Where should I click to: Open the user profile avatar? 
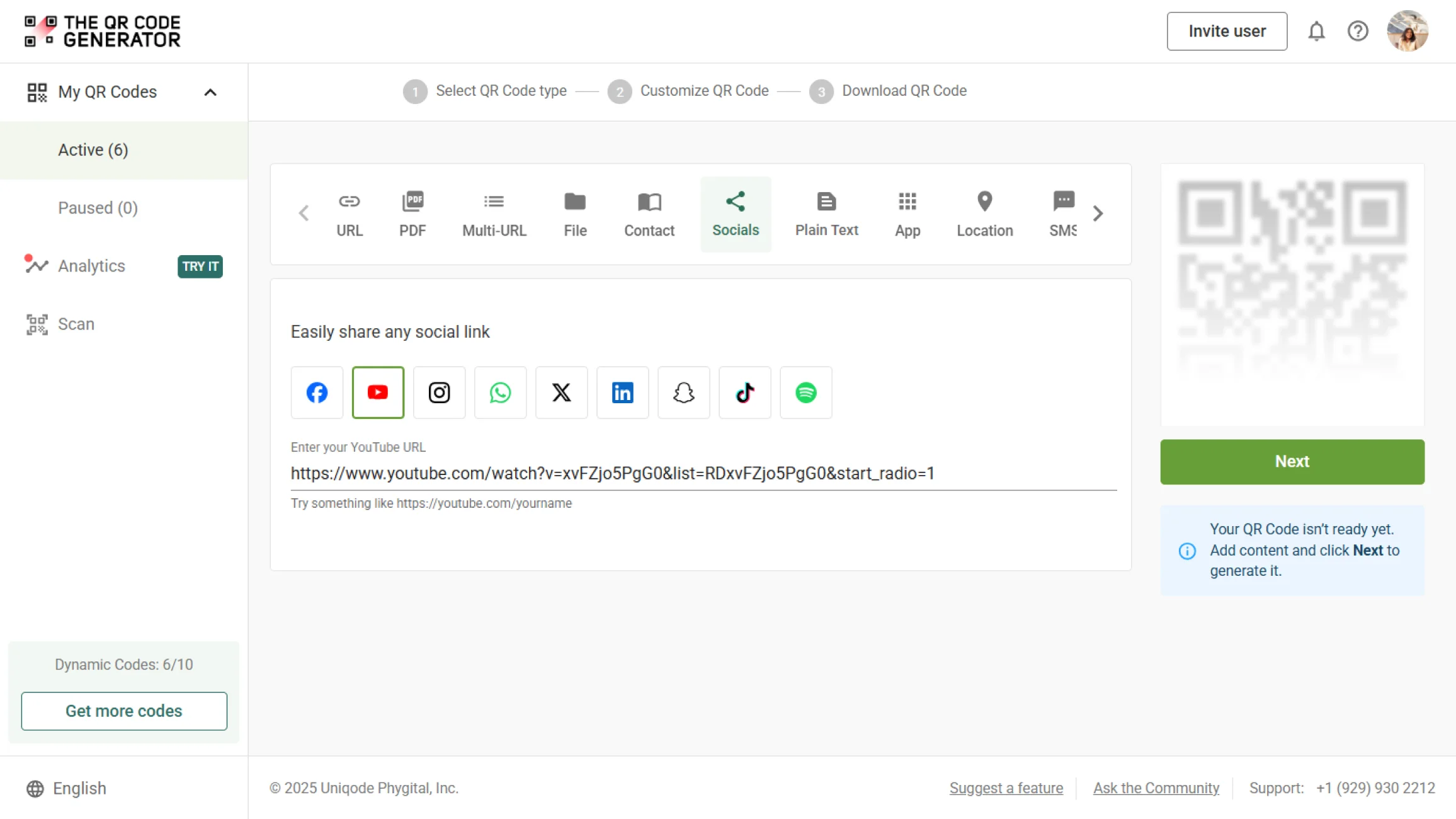point(1407,31)
